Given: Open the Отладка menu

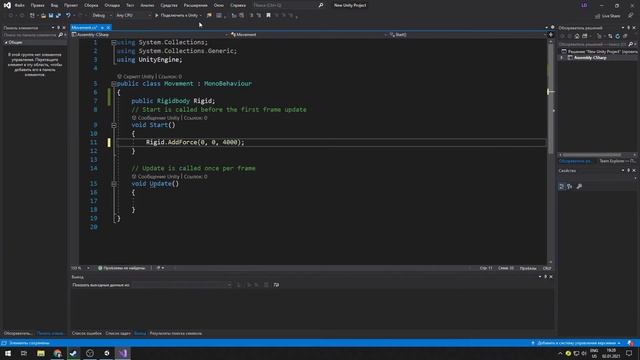Looking at the screenshot, I should [x=112, y=5].
